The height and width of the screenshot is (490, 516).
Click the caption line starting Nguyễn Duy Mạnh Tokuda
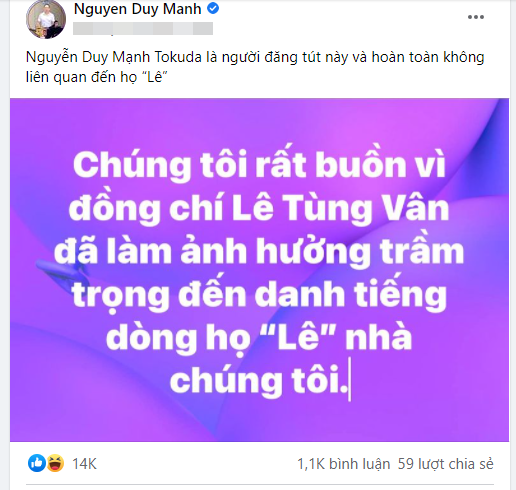tap(255, 58)
